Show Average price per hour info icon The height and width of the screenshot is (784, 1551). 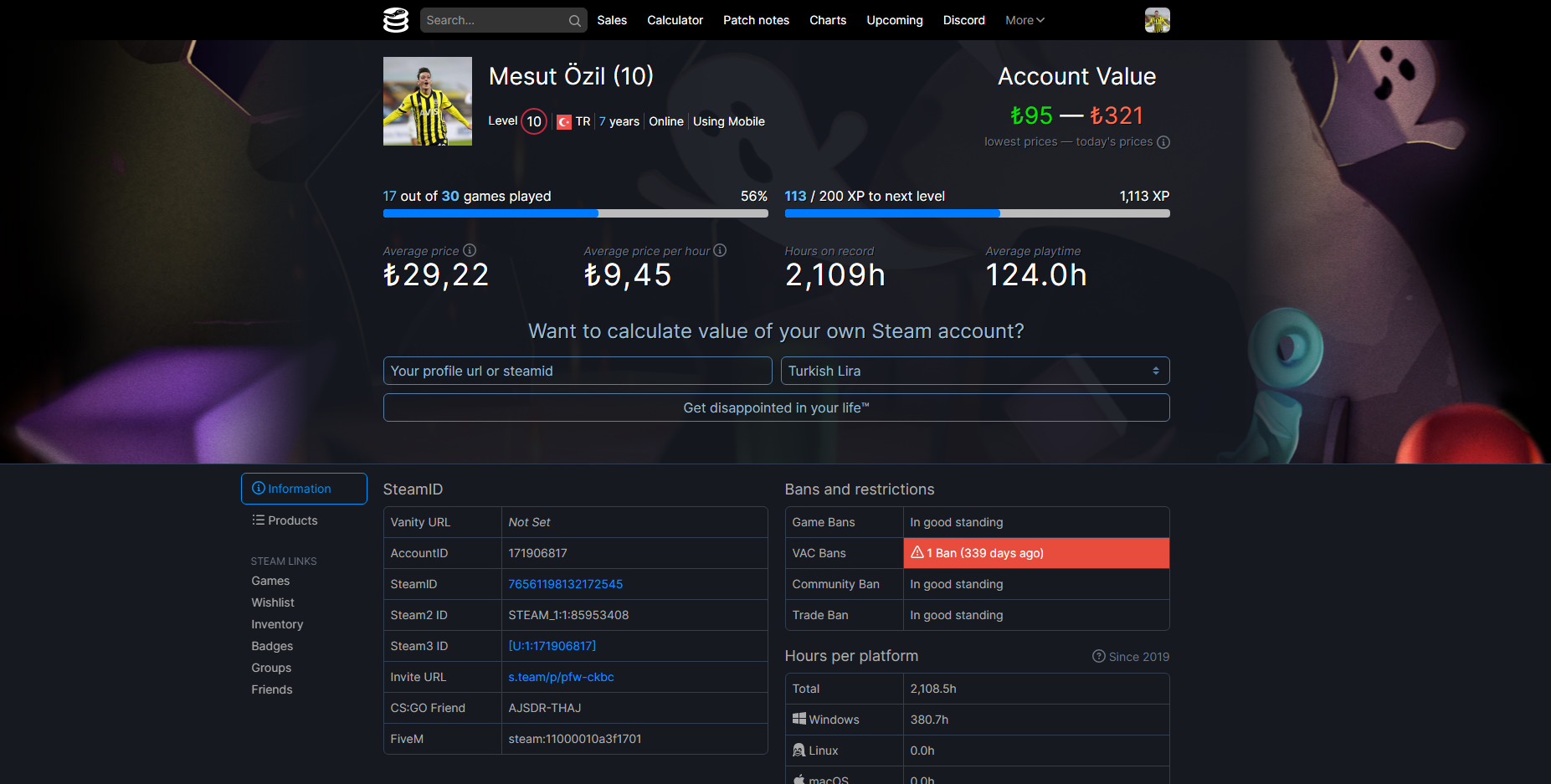[x=720, y=250]
